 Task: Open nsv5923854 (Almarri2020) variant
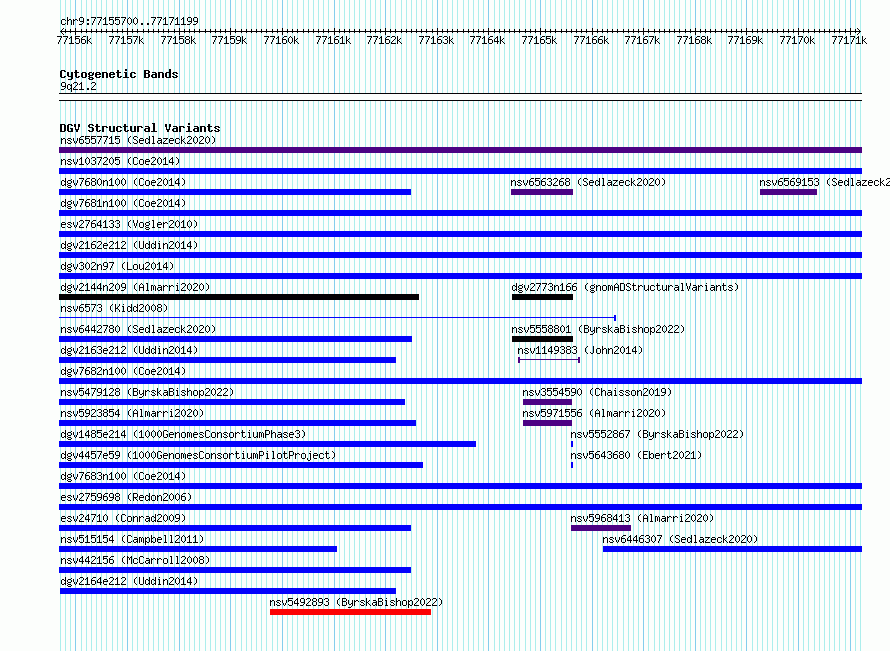click(x=132, y=413)
